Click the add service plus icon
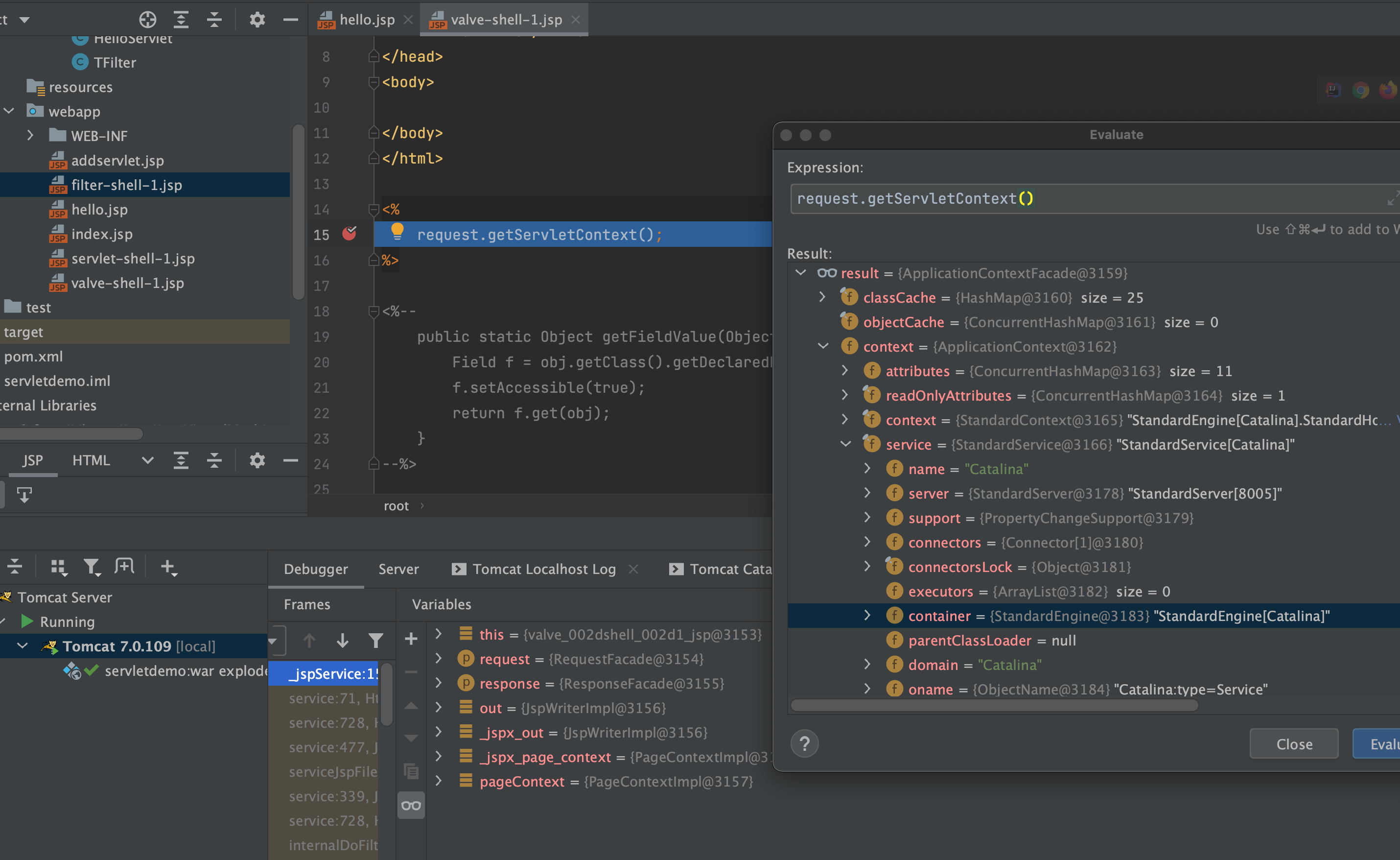This screenshot has width=1400, height=860. click(169, 567)
